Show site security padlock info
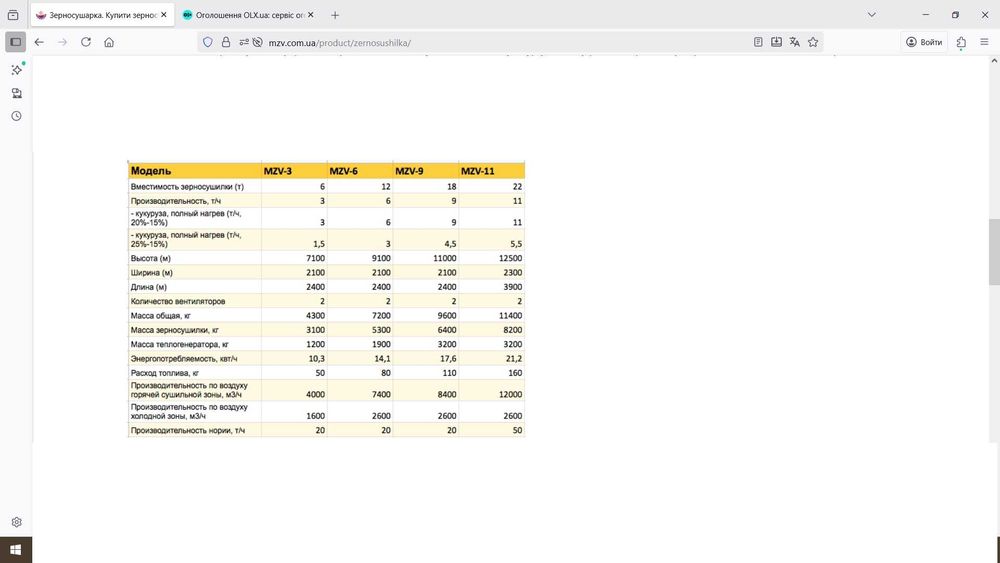1000x563 pixels. coord(226,42)
